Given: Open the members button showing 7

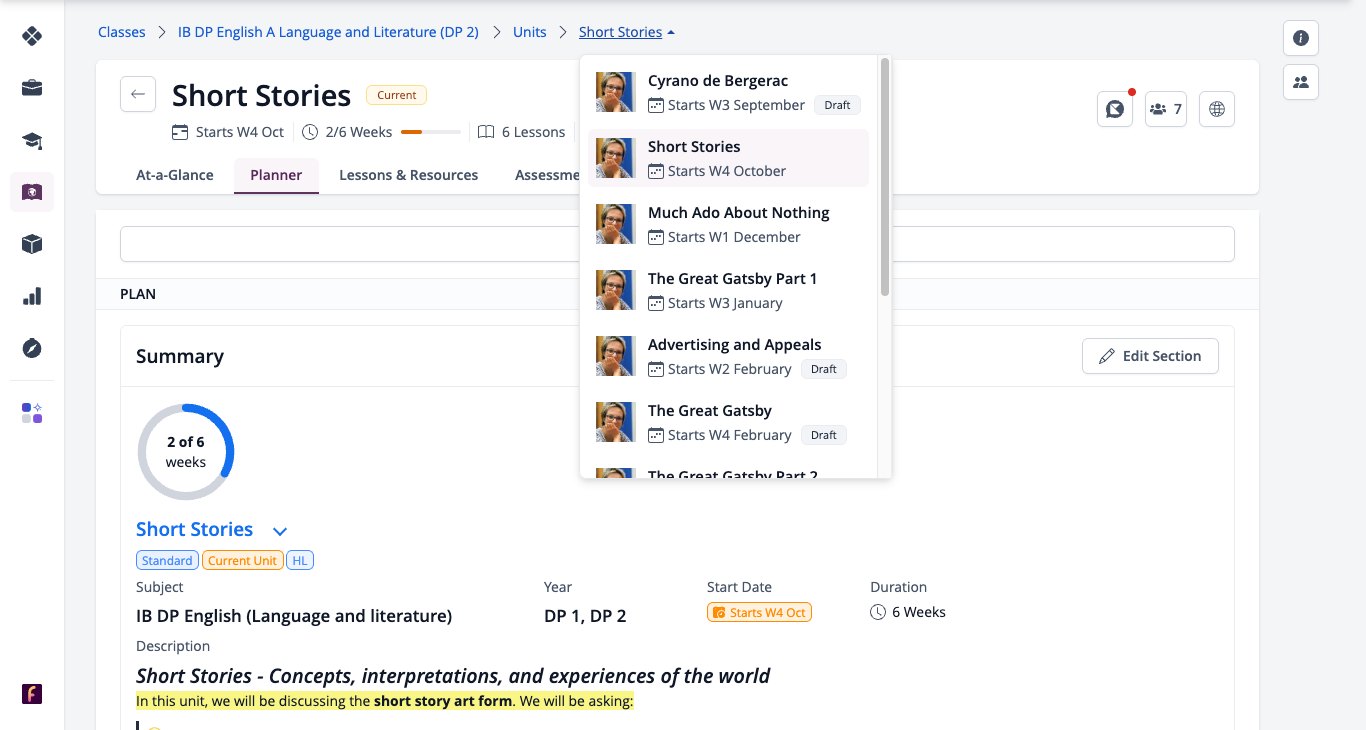Looking at the screenshot, I should coord(1166,109).
